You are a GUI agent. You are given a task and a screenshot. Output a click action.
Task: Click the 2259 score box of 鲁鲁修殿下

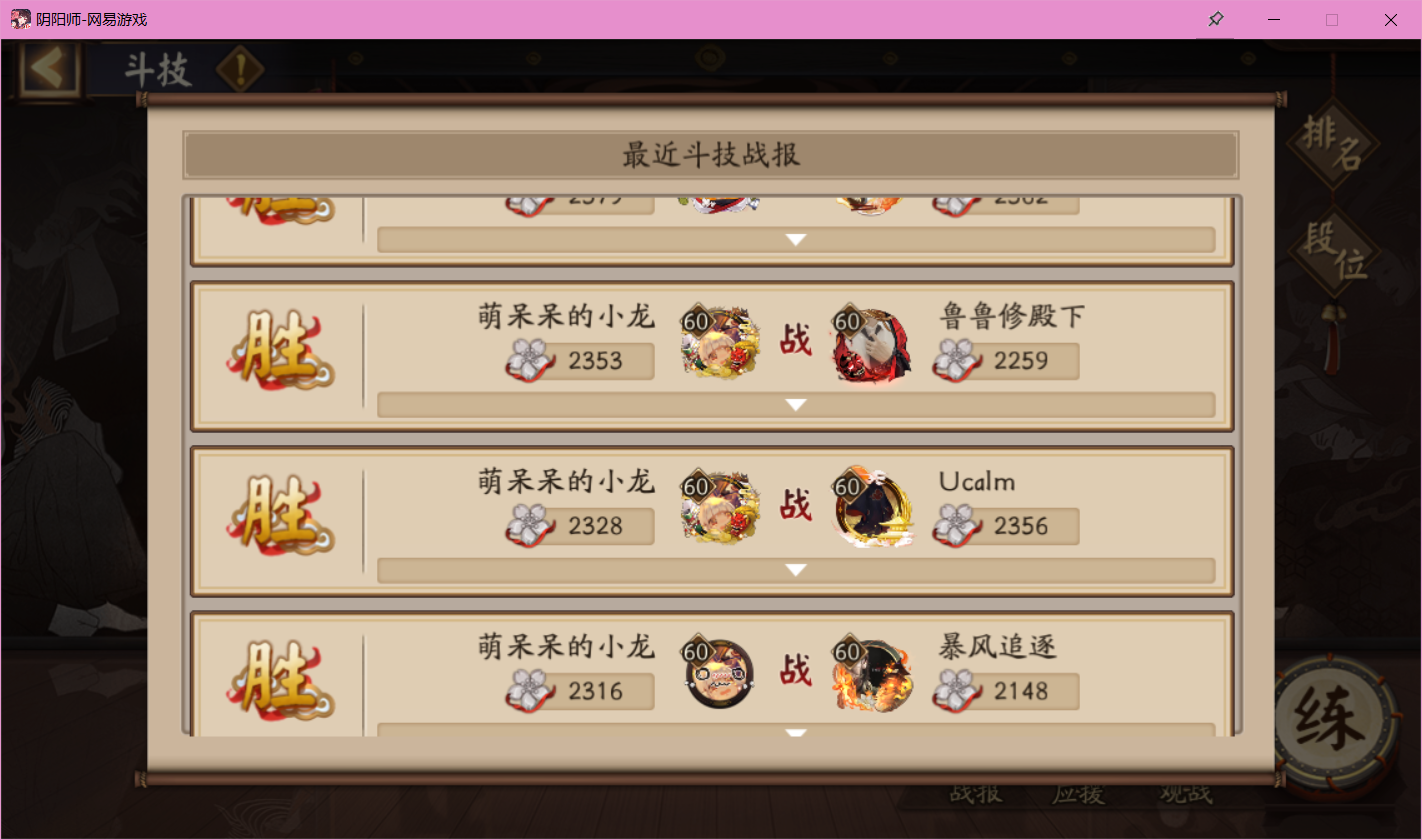click(1007, 361)
